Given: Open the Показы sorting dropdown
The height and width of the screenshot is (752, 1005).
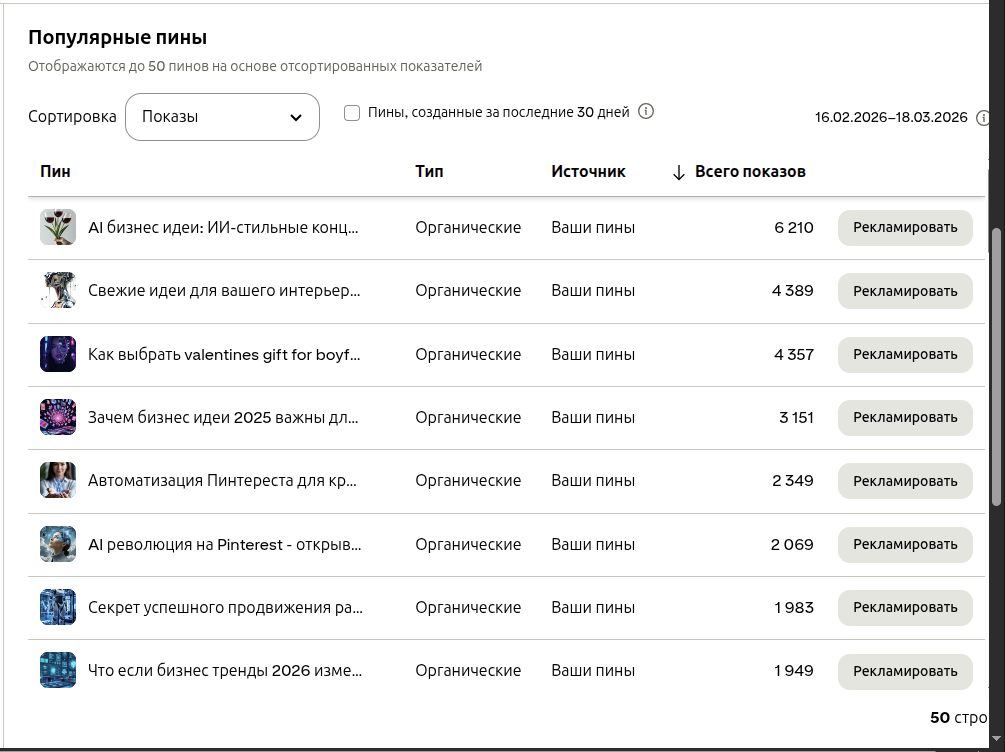Looking at the screenshot, I should pyautogui.click(x=222, y=117).
